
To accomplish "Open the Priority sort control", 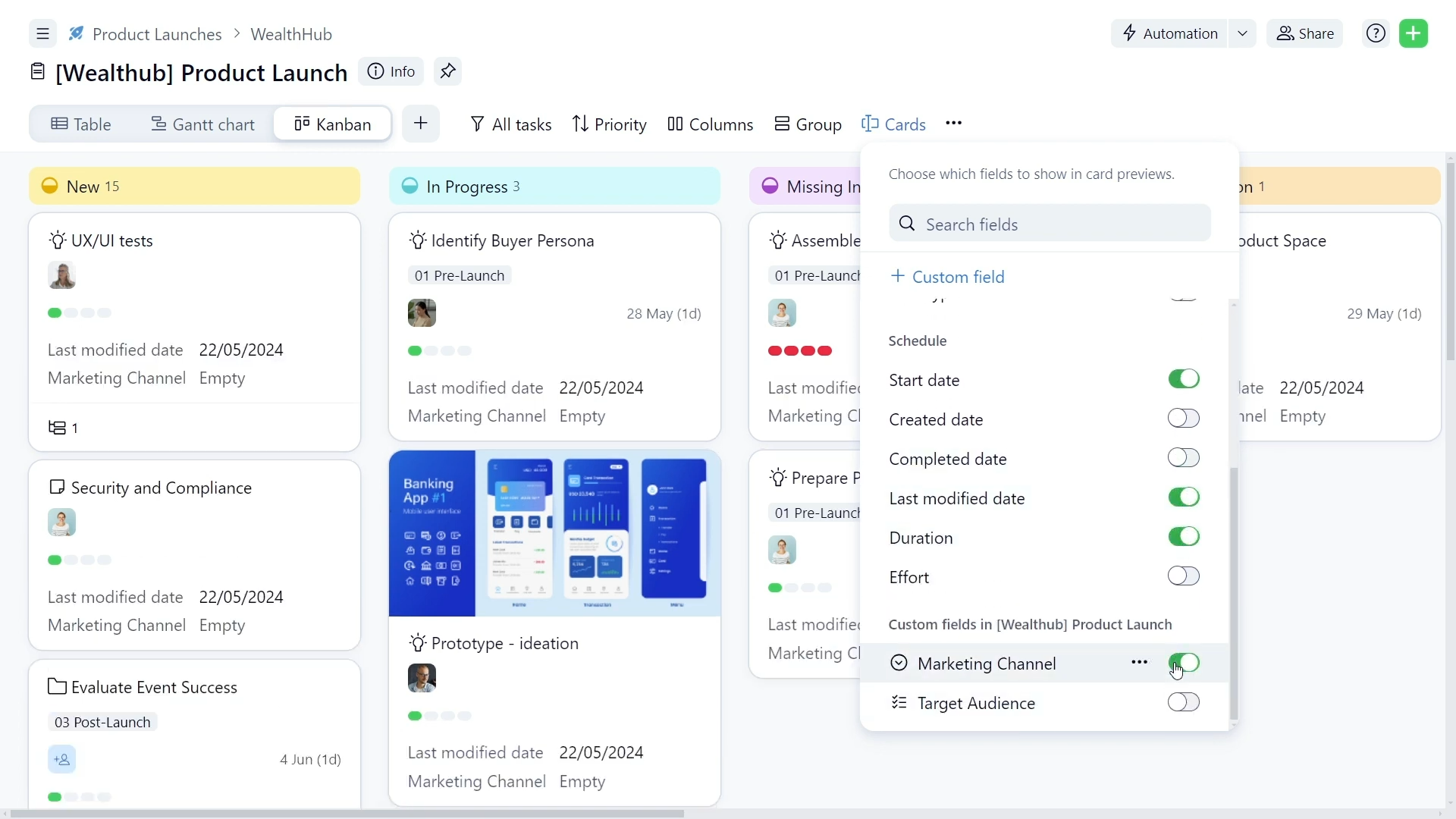I will (x=610, y=124).
